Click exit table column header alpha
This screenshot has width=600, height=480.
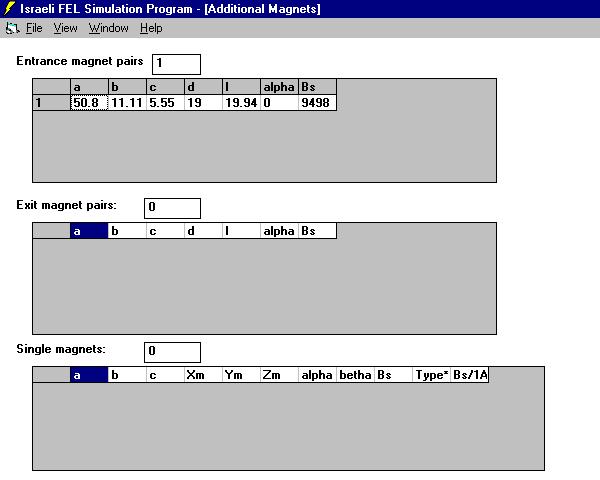coord(279,231)
